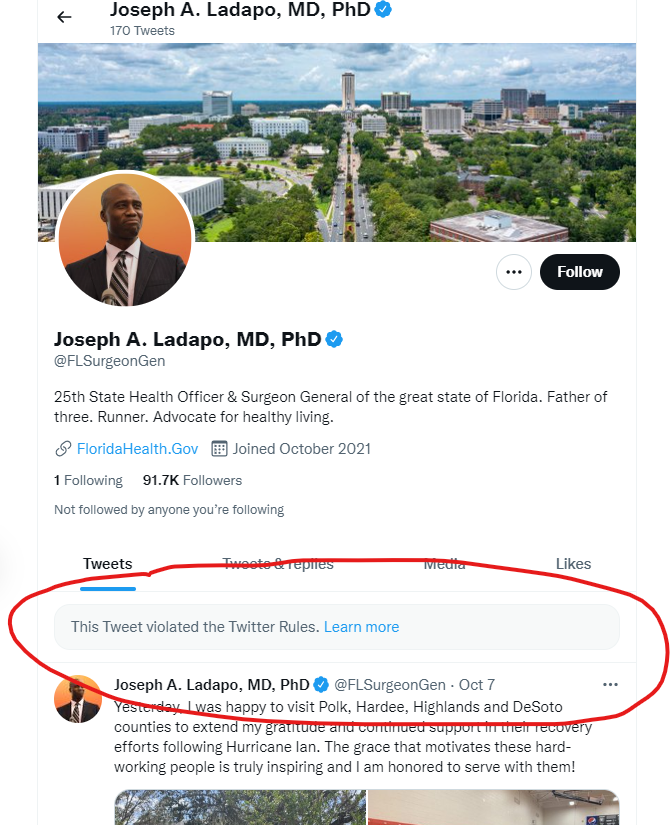671x825 pixels.
Task: Open the FloridaHealth.Gov link
Action: pos(137,449)
